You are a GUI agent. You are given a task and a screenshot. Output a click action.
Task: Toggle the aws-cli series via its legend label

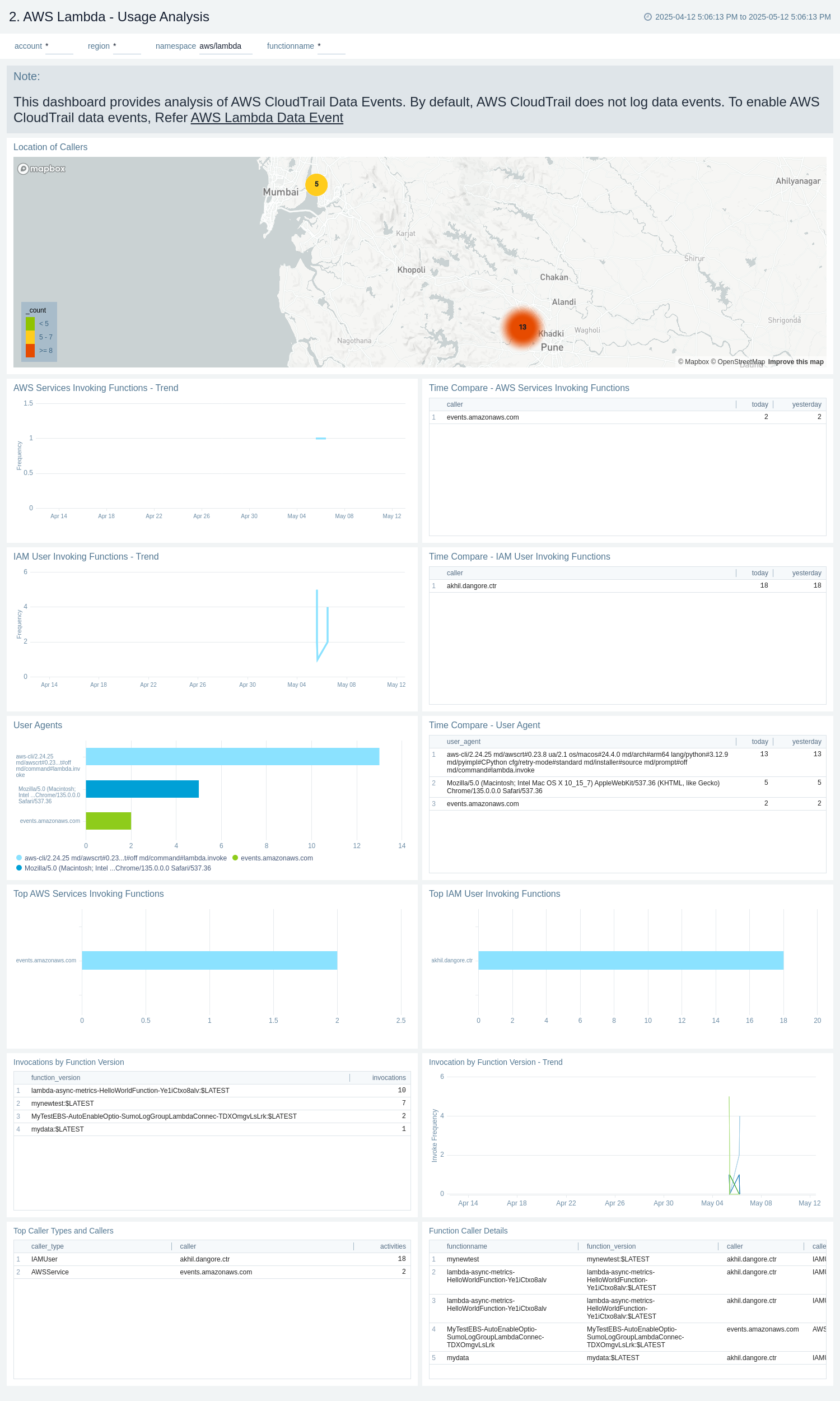[x=125, y=858]
